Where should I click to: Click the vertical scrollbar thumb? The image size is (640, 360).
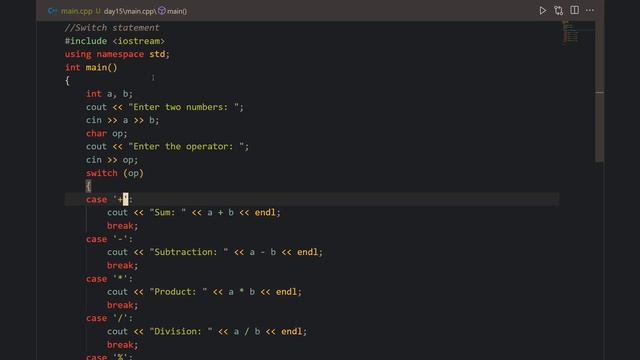tap(600, 92)
